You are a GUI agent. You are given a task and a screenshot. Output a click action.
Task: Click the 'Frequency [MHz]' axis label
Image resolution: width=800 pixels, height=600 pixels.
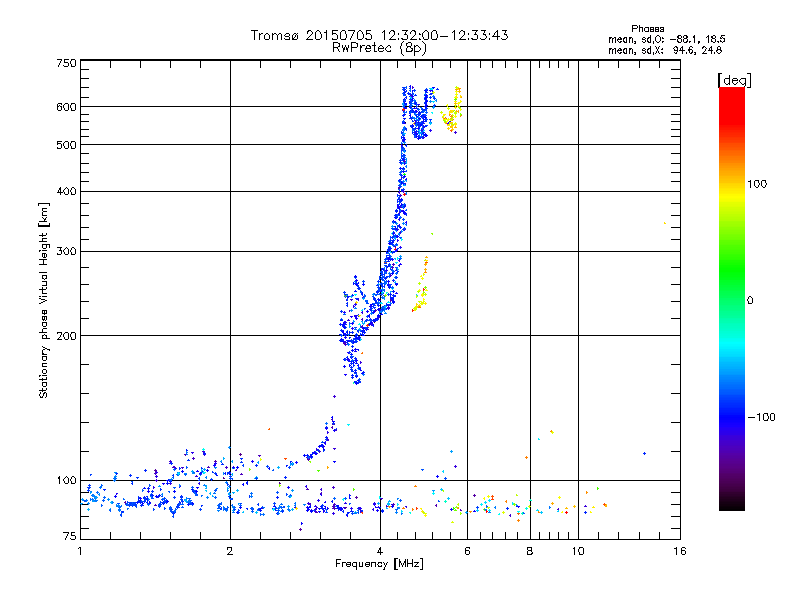[379, 564]
